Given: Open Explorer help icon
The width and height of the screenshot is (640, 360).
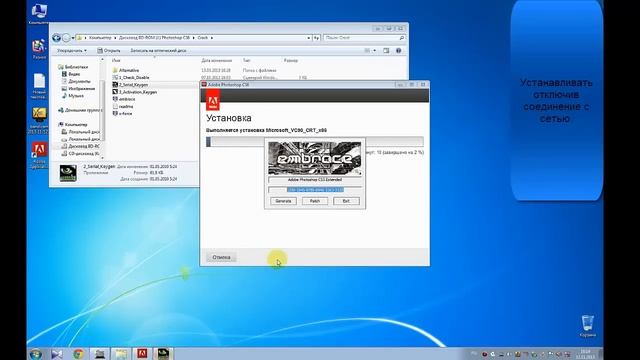Looking at the screenshot, I should coord(398,51).
